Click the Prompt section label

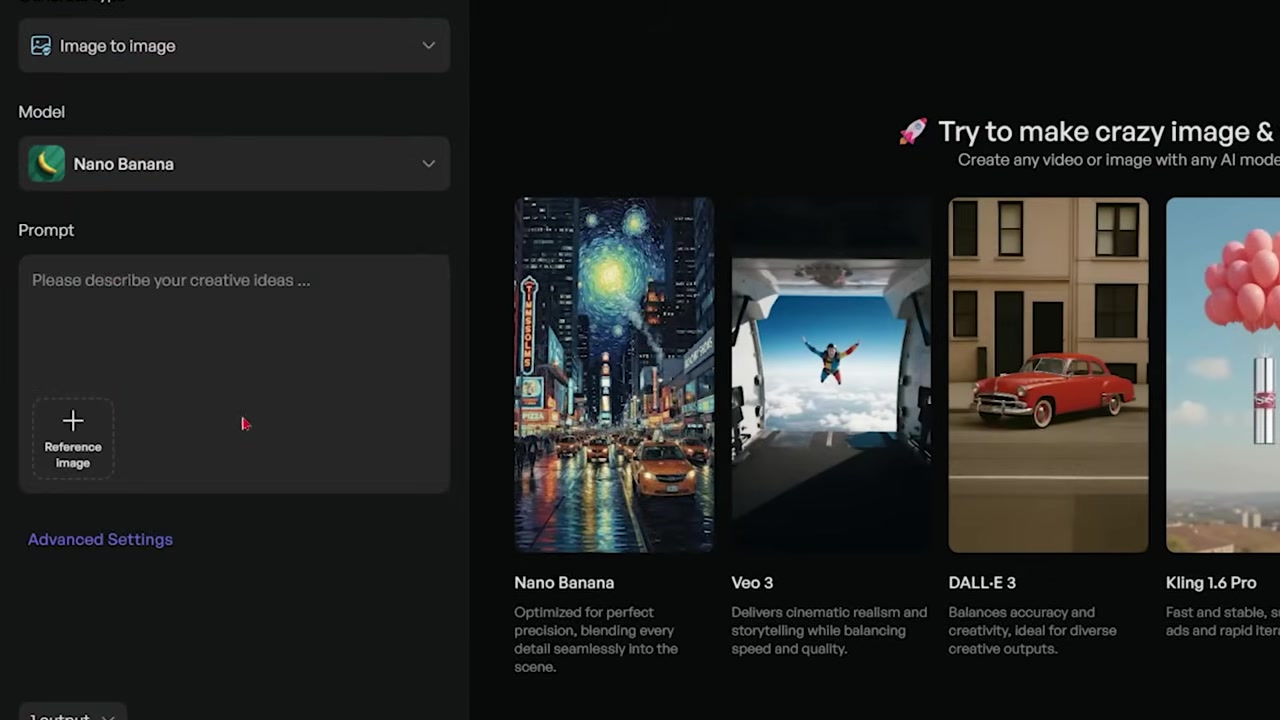[46, 230]
